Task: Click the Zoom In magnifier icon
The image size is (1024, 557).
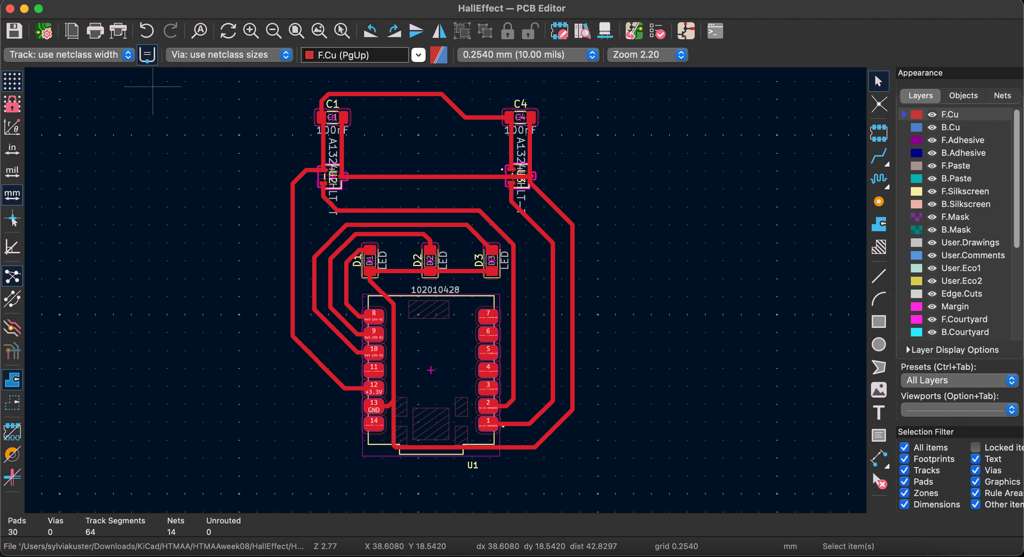Action: 251,31
